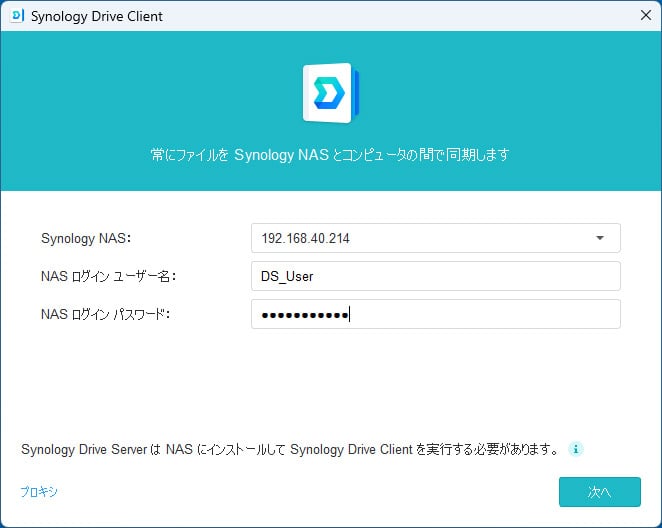Close the Synology Drive Client window
Screen dimensions: 662x528
pos(645,16)
